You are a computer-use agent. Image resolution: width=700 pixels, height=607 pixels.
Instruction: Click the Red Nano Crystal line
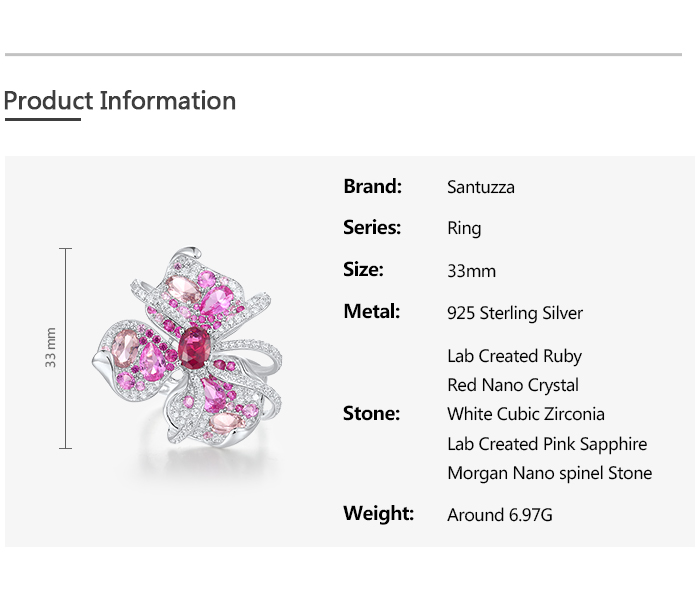[x=513, y=385]
